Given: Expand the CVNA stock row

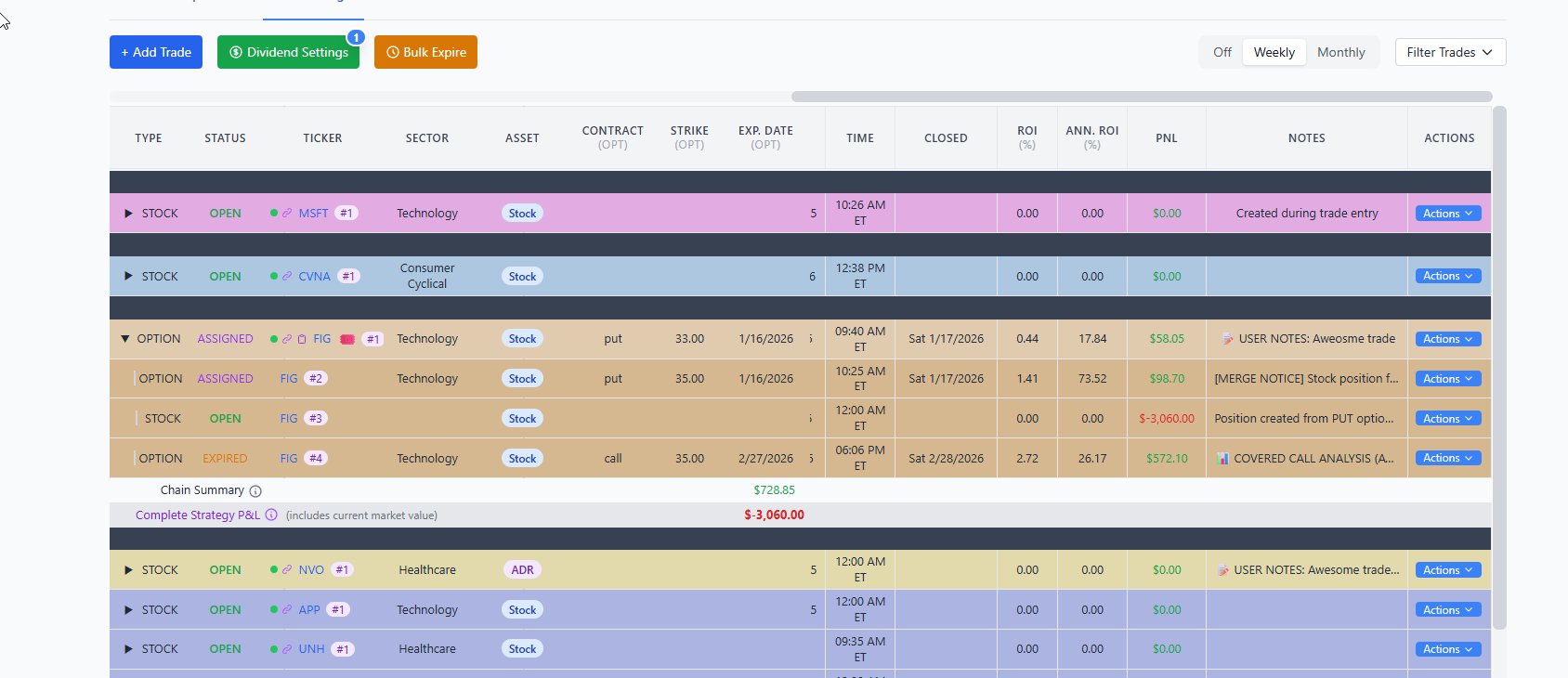Looking at the screenshot, I should point(129,277).
